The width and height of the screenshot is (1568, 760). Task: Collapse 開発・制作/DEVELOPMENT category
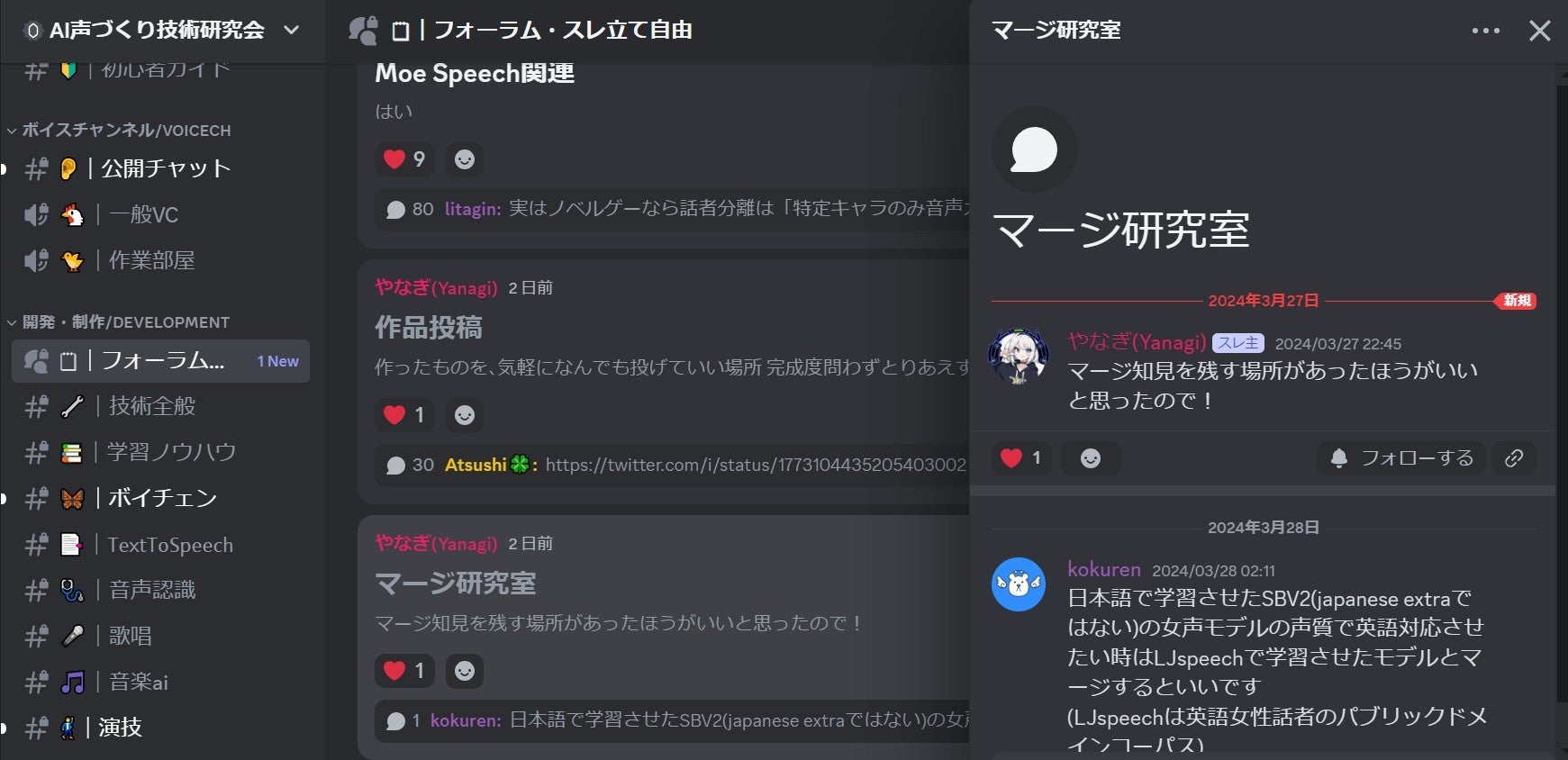click(x=119, y=322)
